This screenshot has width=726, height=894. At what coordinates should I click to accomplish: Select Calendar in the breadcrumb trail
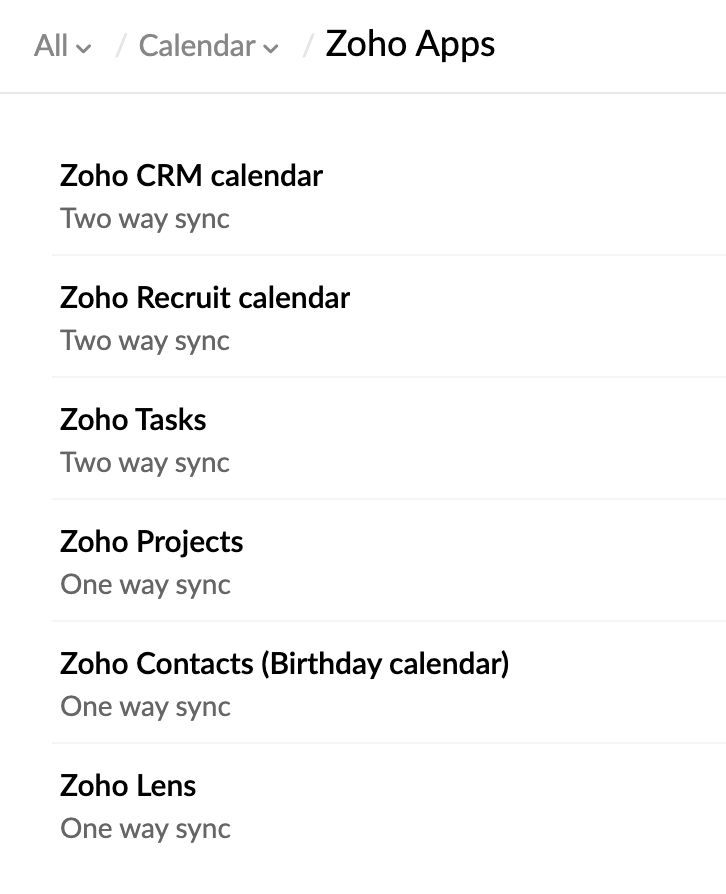[196, 46]
